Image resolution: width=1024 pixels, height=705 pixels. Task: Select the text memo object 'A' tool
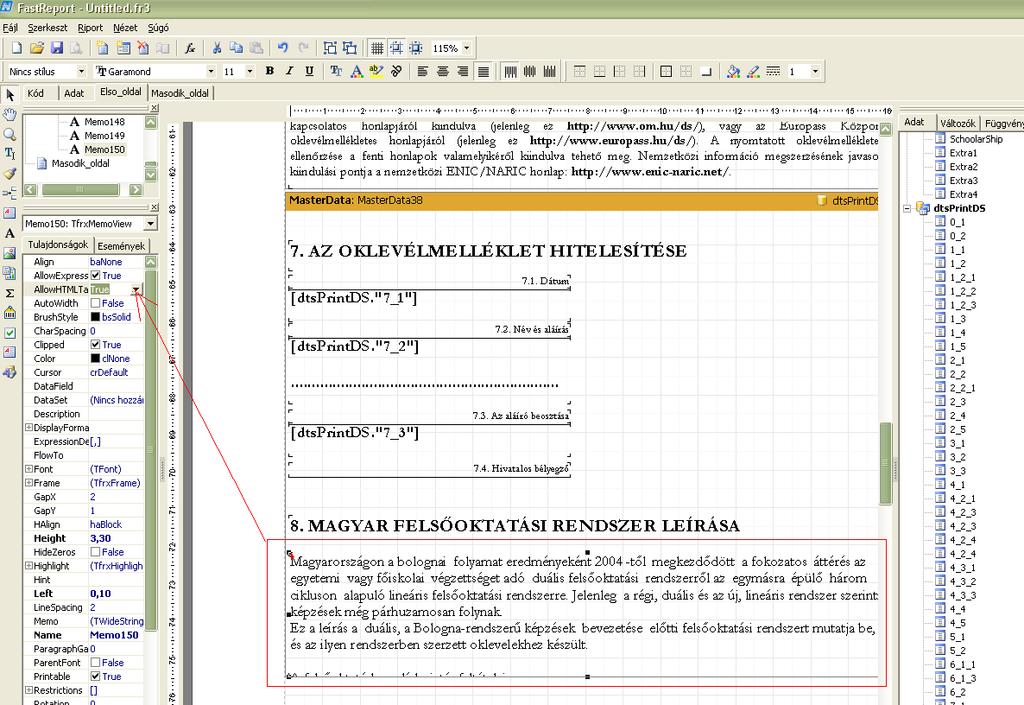pyautogui.click(x=10, y=233)
